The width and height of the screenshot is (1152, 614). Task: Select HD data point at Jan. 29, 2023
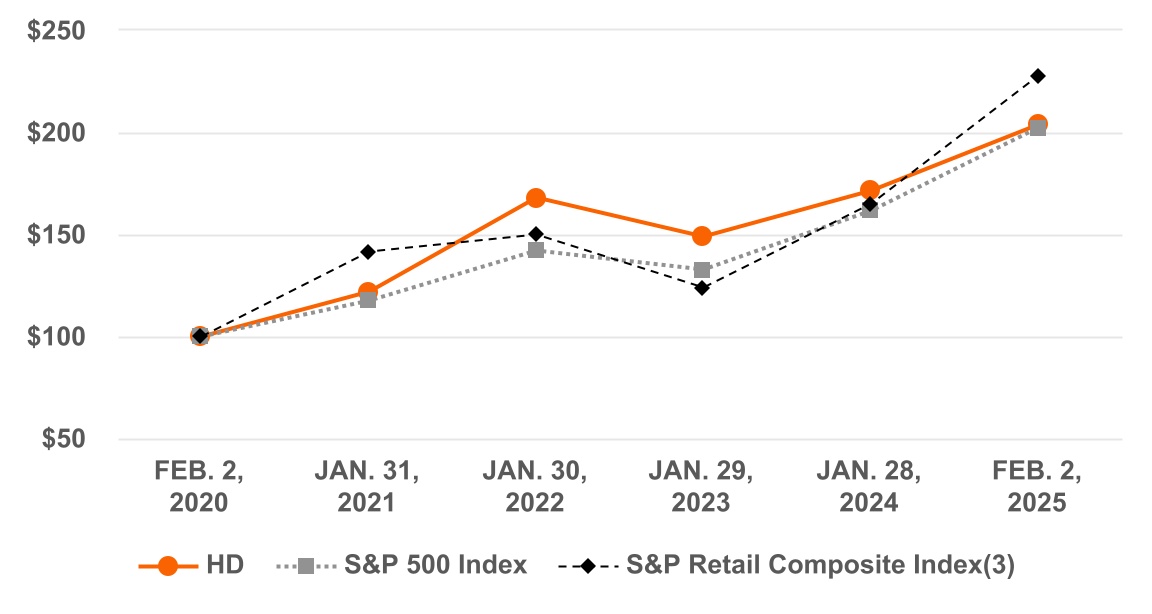click(702, 237)
